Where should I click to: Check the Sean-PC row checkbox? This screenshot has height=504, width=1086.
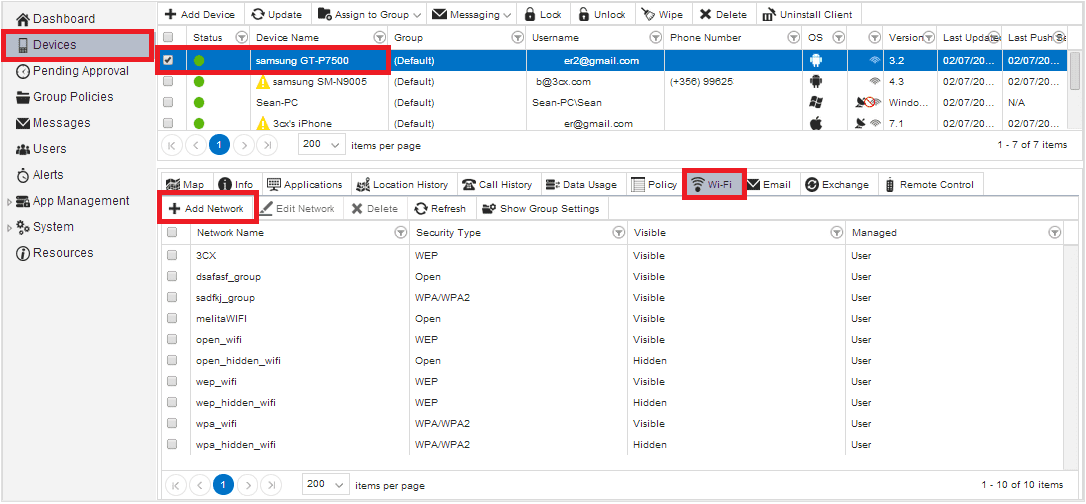tap(168, 102)
